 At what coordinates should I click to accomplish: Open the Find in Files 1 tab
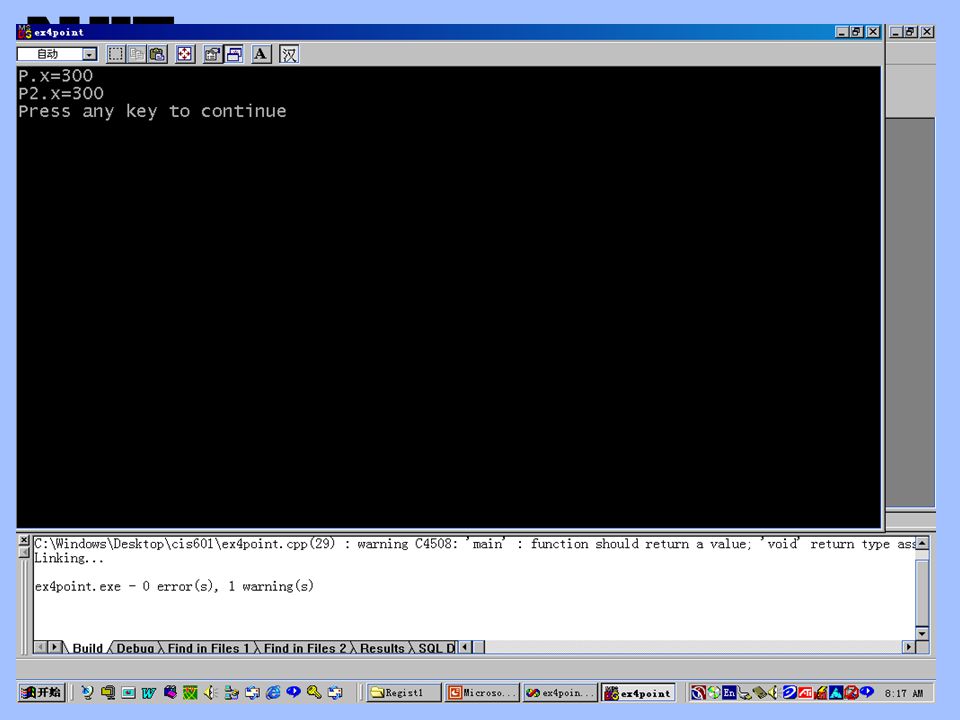click(x=208, y=648)
